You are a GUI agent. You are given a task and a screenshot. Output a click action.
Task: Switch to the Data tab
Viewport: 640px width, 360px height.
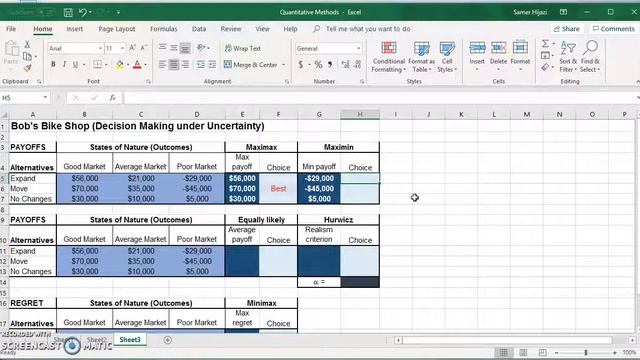(199, 29)
